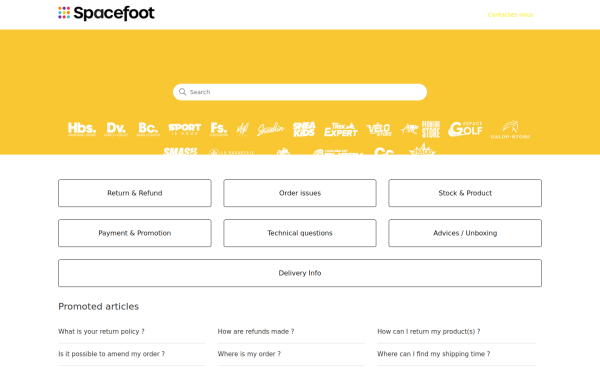Open the Pecheur Store logo

pyautogui.click(x=421, y=129)
